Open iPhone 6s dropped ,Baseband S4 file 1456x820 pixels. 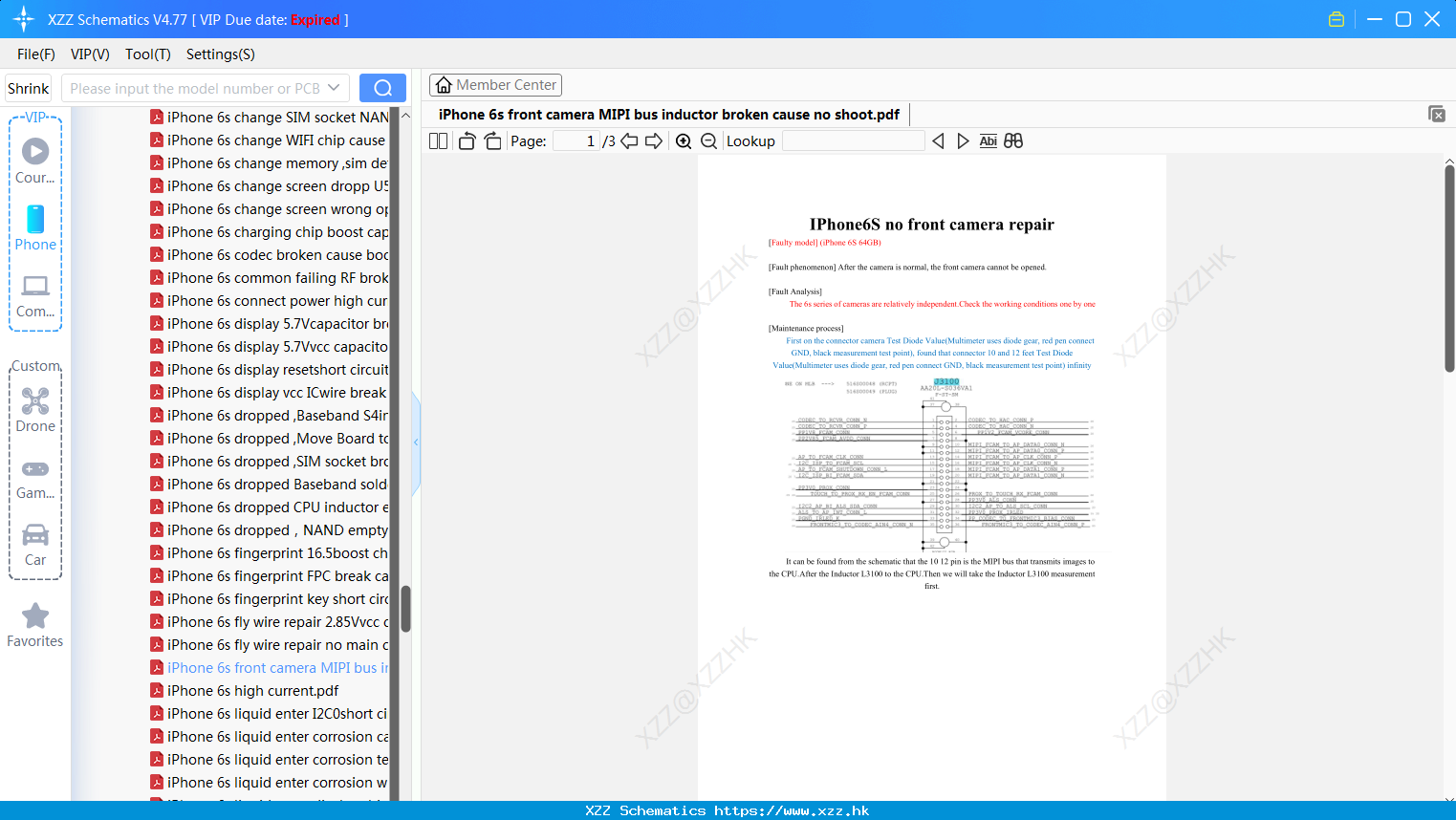pyautogui.click(x=270, y=416)
